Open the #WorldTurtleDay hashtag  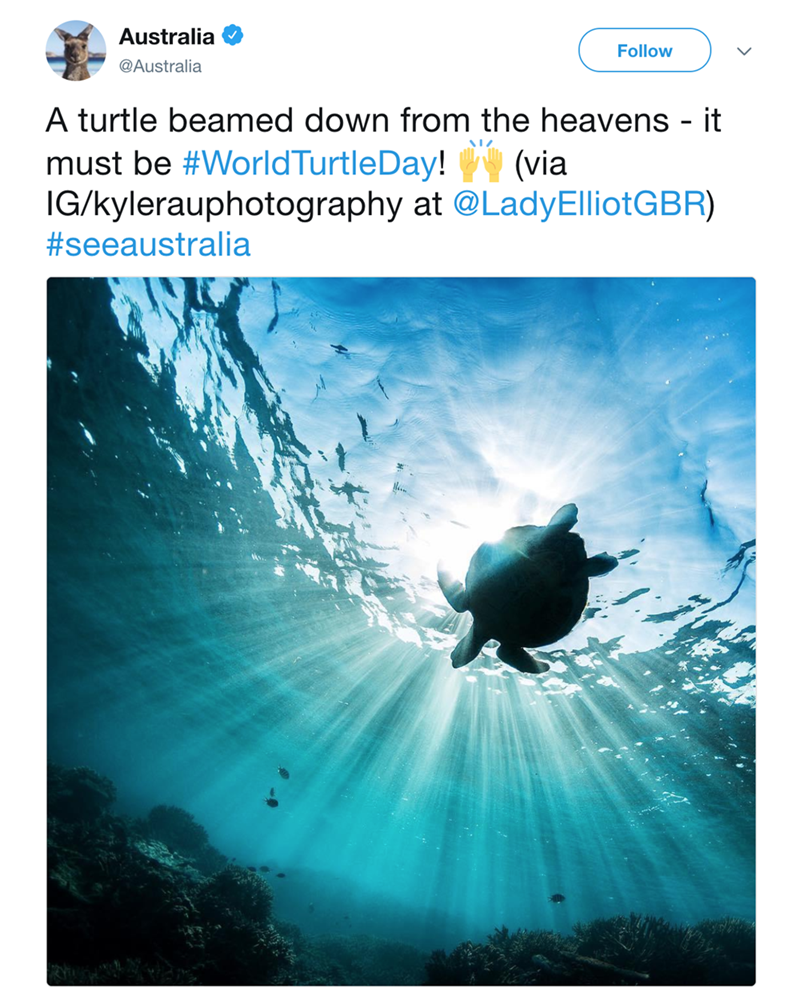pyautogui.click(x=308, y=162)
